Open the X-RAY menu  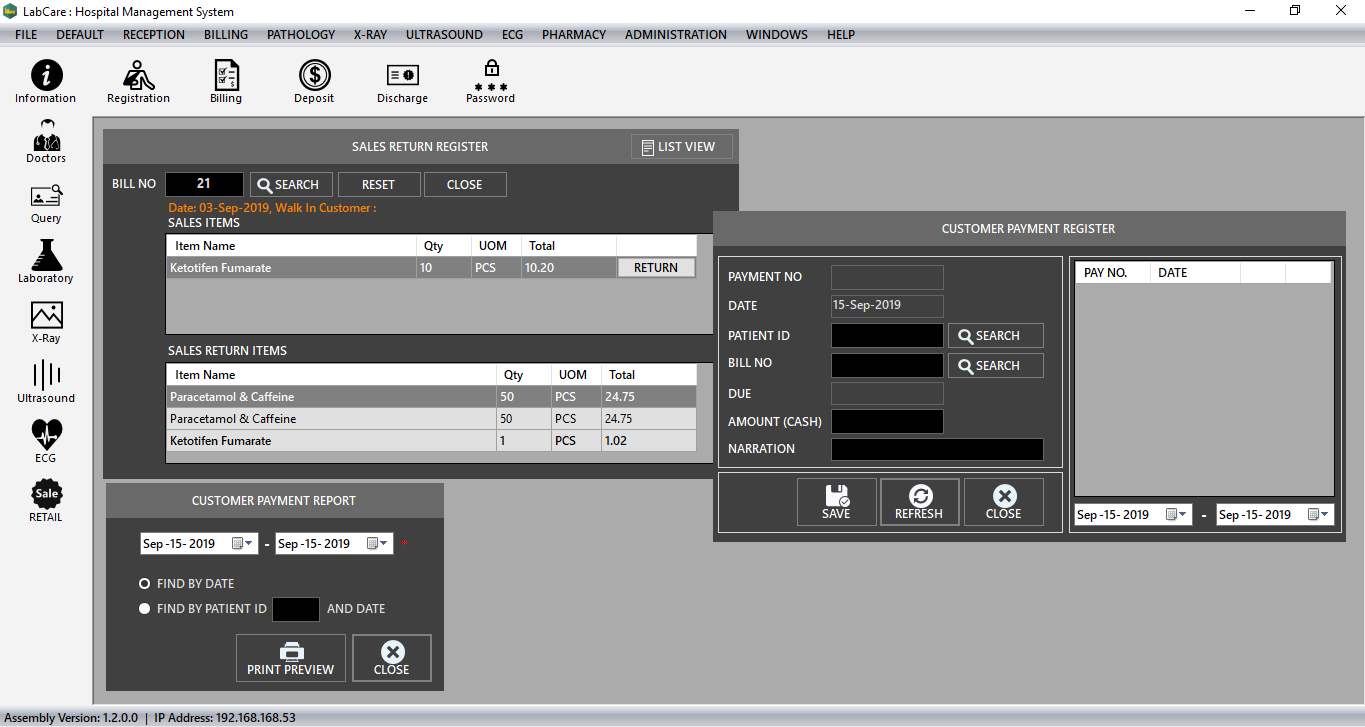point(370,34)
